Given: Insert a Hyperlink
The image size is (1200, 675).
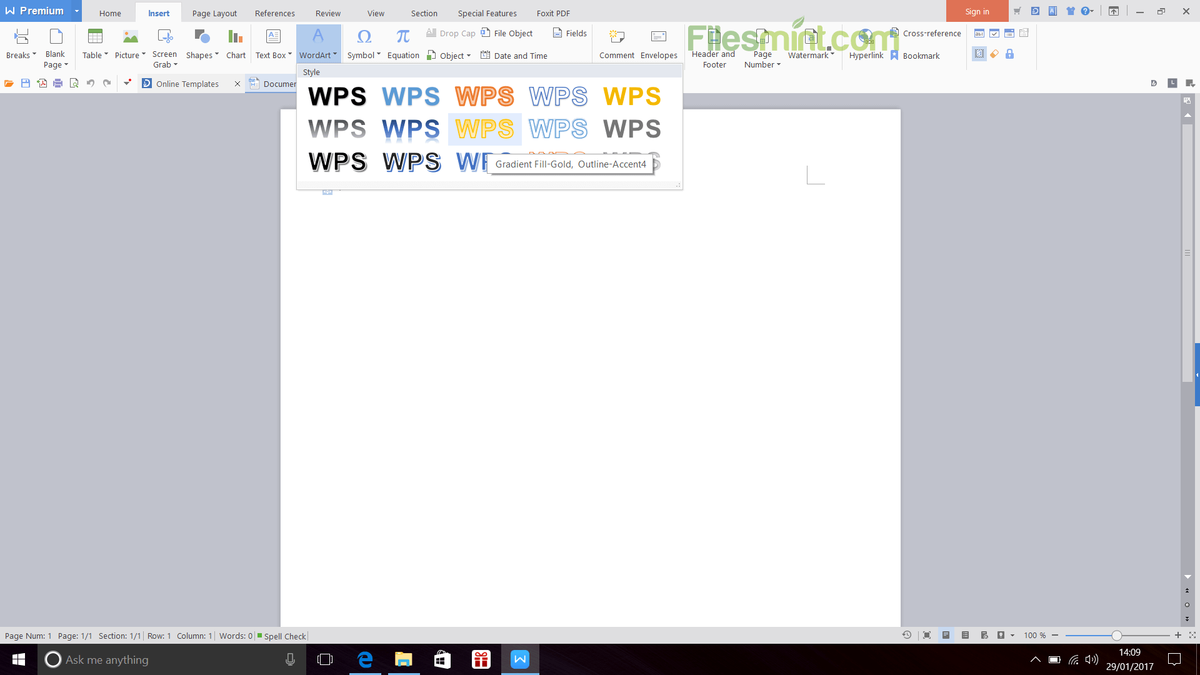Looking at the screenshot, I should pos(866,44).
